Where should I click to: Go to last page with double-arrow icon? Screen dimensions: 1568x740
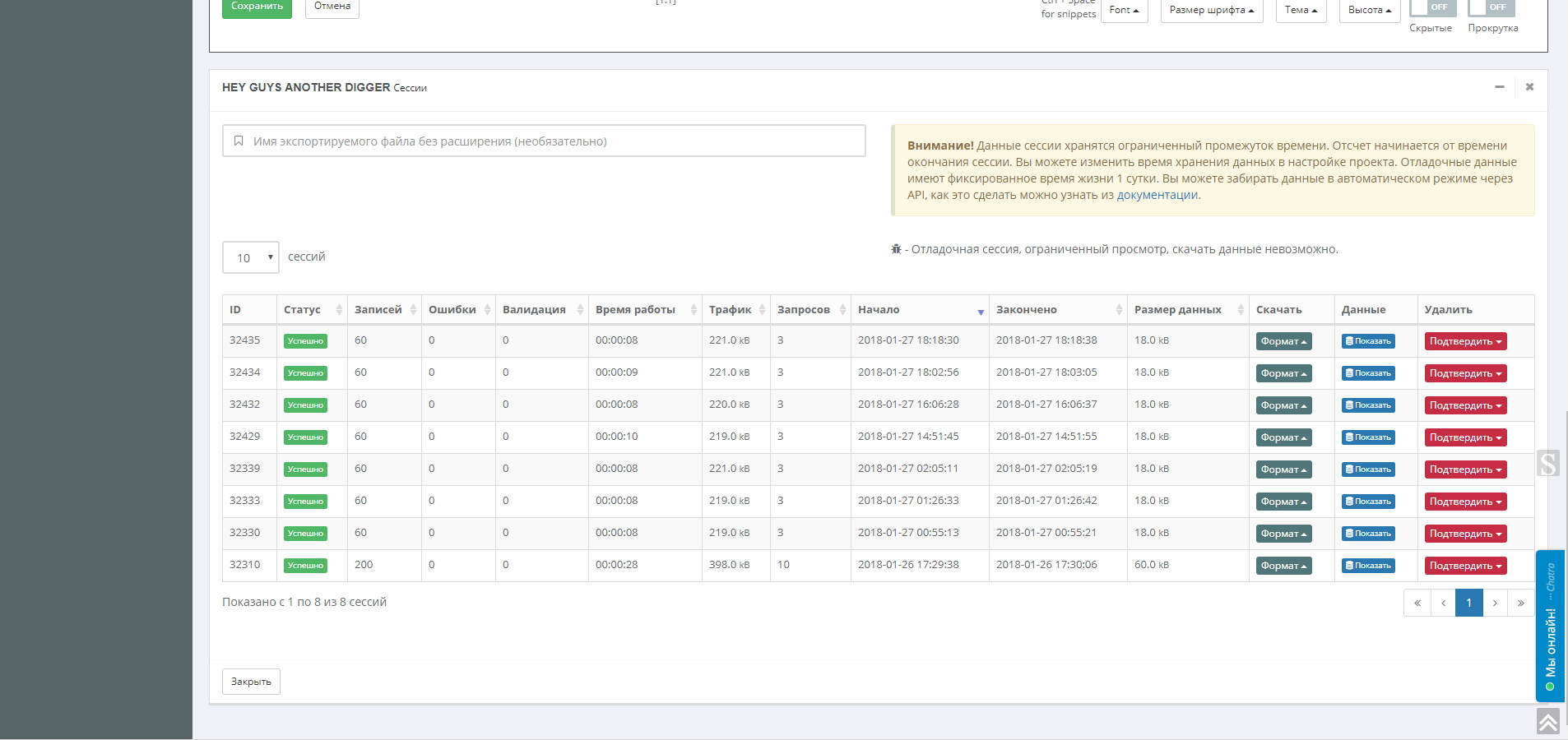click(1520, 603)
